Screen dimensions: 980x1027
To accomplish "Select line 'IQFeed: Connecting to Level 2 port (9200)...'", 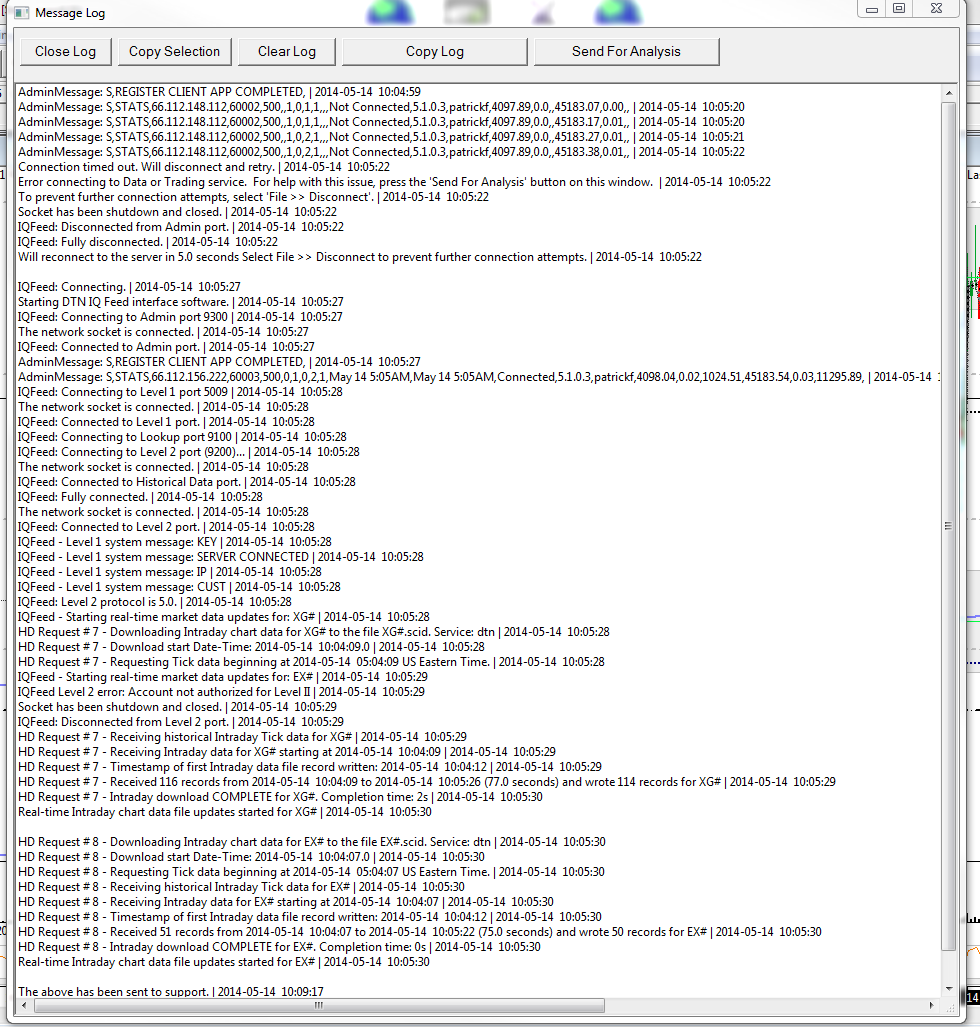I will coord(189,453).
